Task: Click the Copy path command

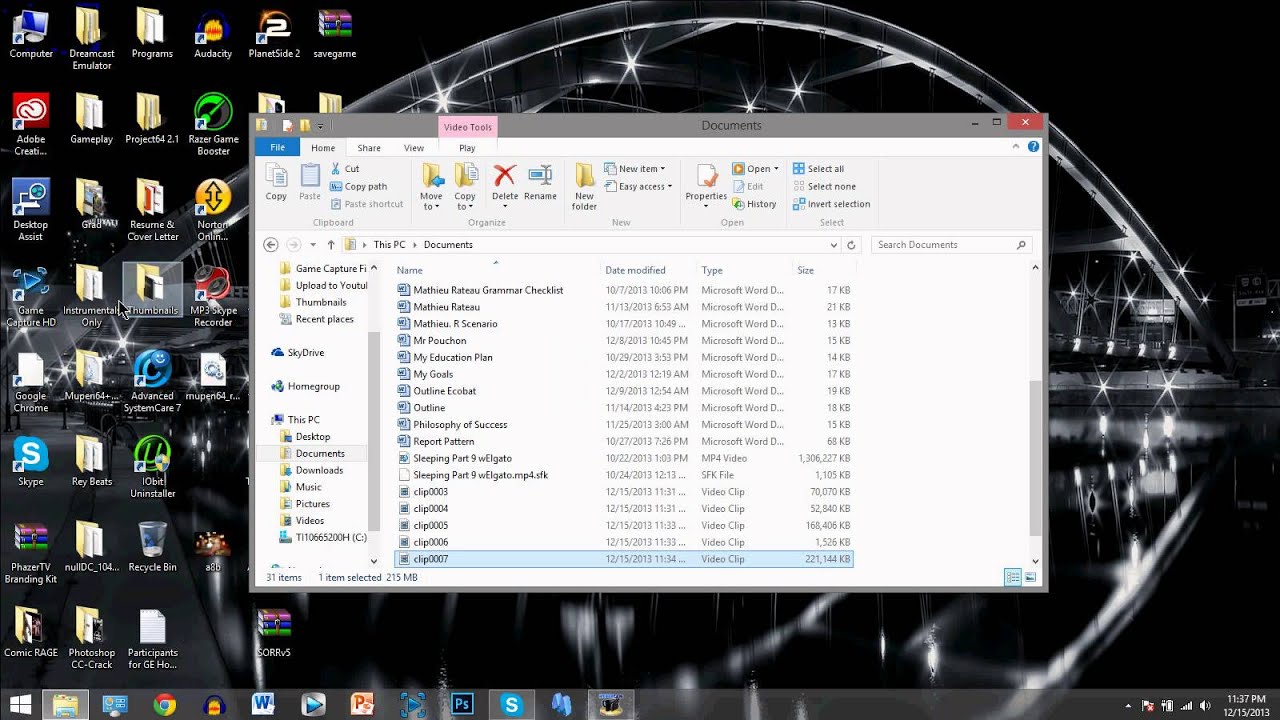Action: point(358,186)
